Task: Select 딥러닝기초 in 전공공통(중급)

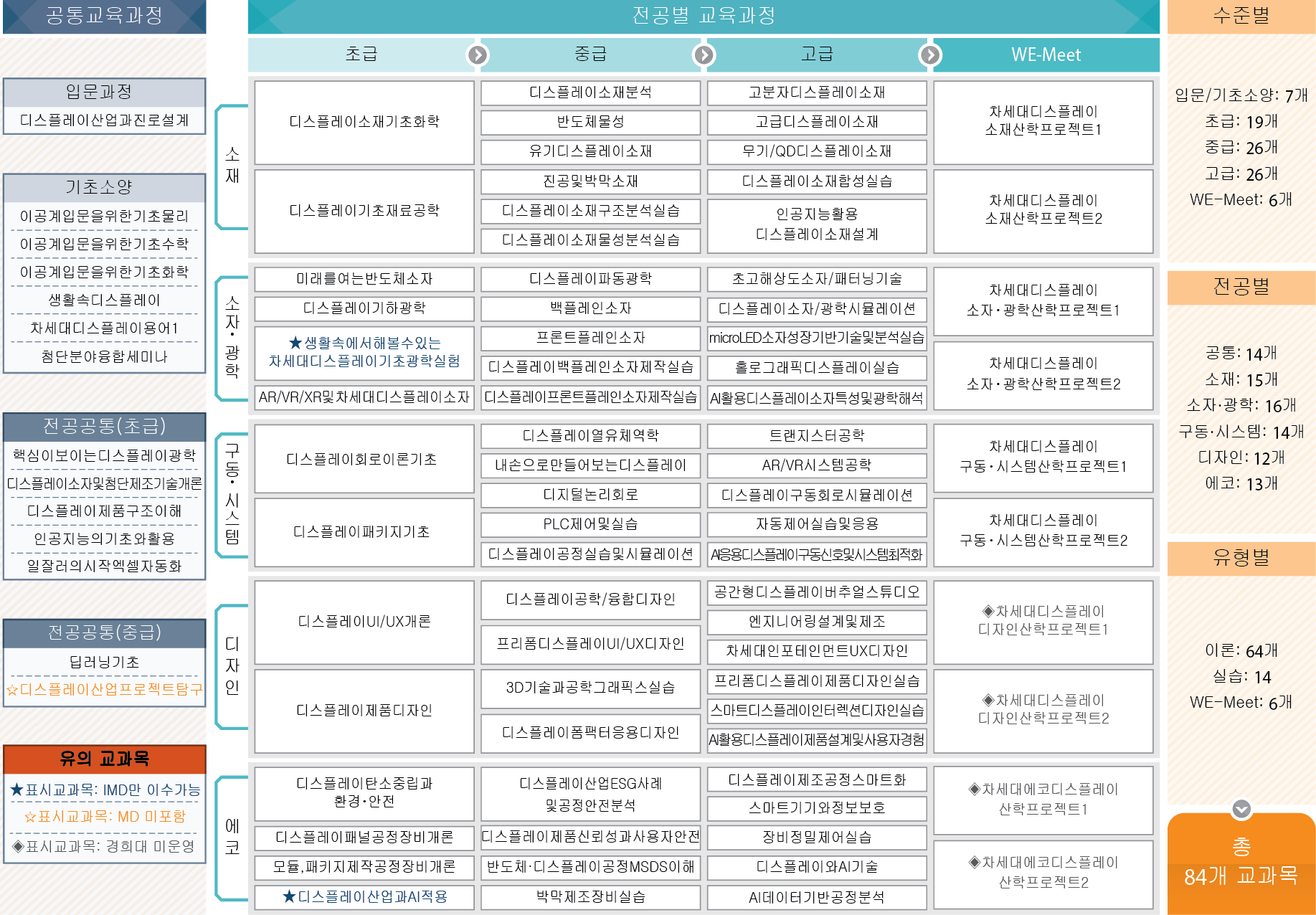Action: click(x=105, y=662)
